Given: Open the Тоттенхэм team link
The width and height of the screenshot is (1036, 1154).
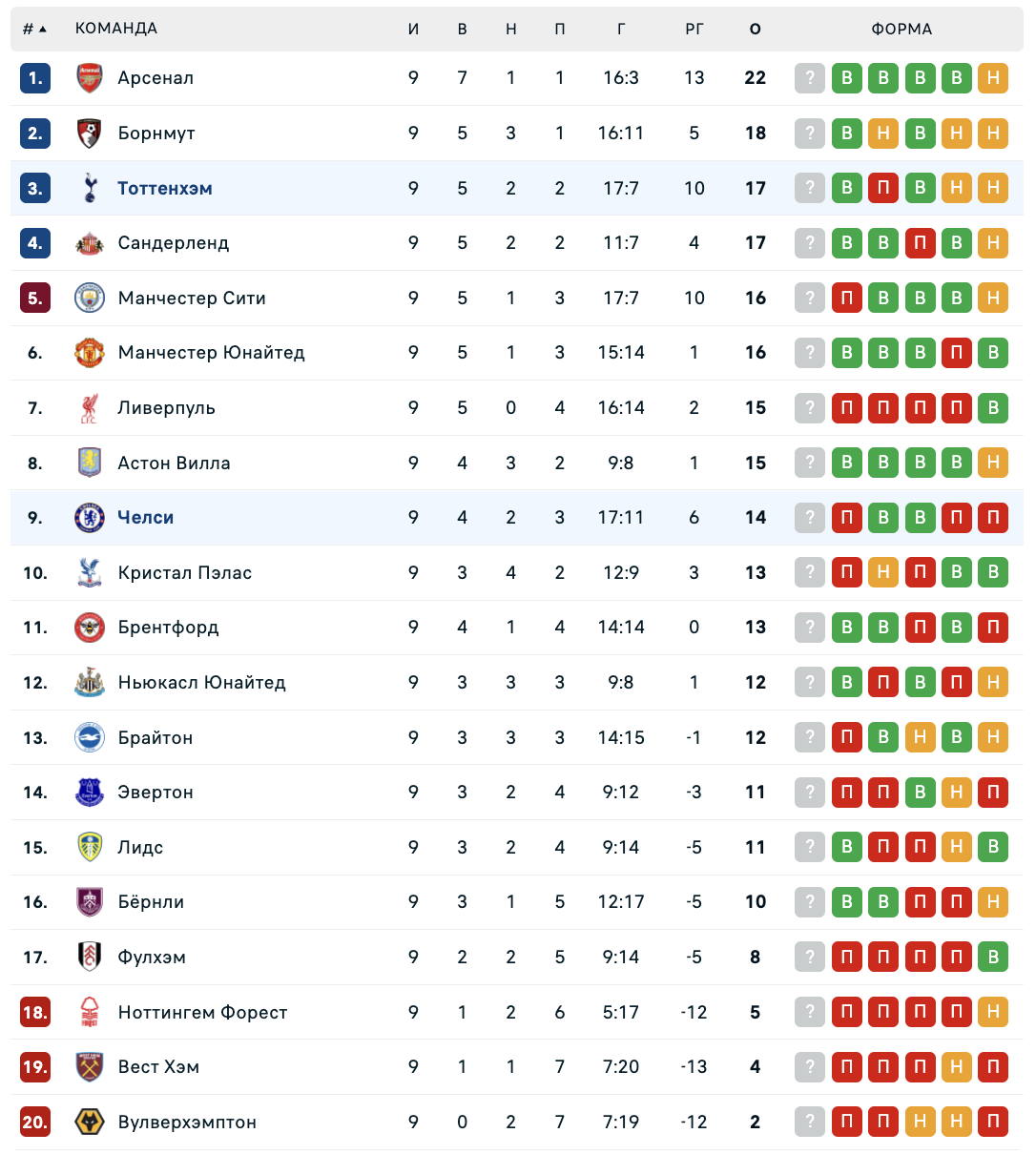Looking at the screenshot, I should point(165,189).
